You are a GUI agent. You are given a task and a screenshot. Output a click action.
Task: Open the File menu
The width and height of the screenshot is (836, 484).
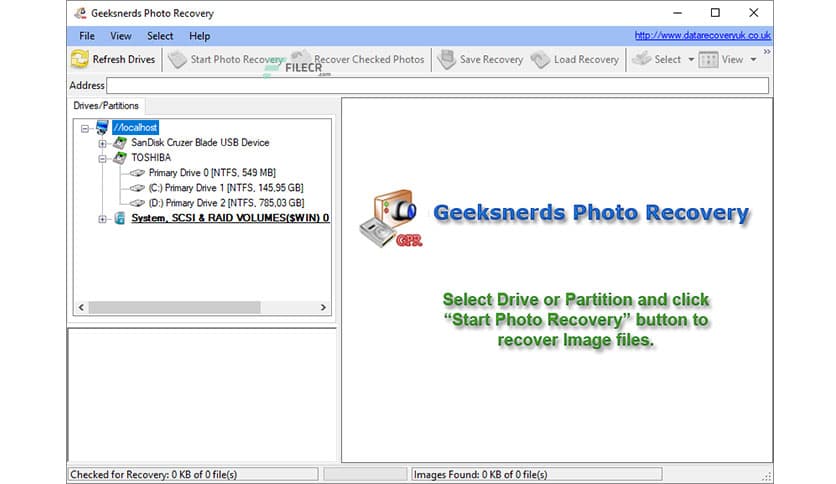coord(87,36)
